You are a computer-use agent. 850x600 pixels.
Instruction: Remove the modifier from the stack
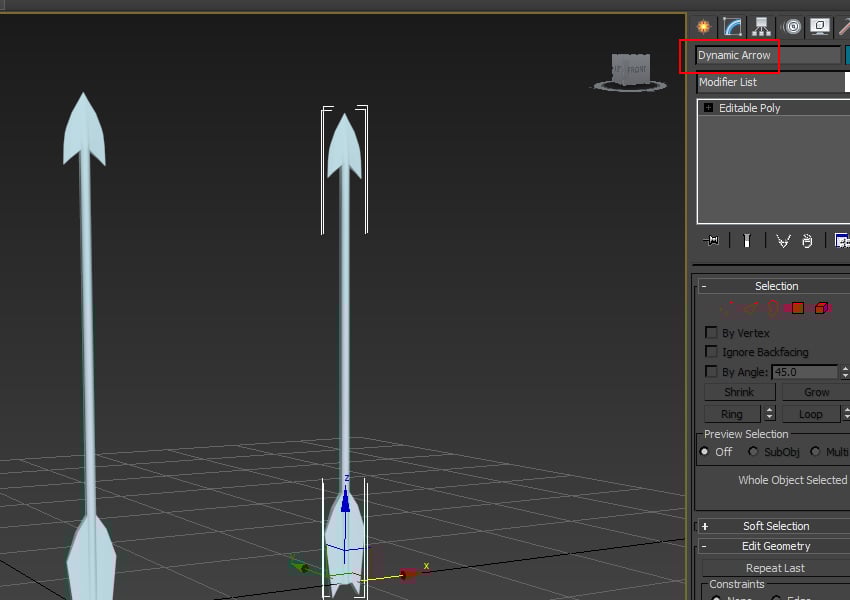[x=806, y=240]
